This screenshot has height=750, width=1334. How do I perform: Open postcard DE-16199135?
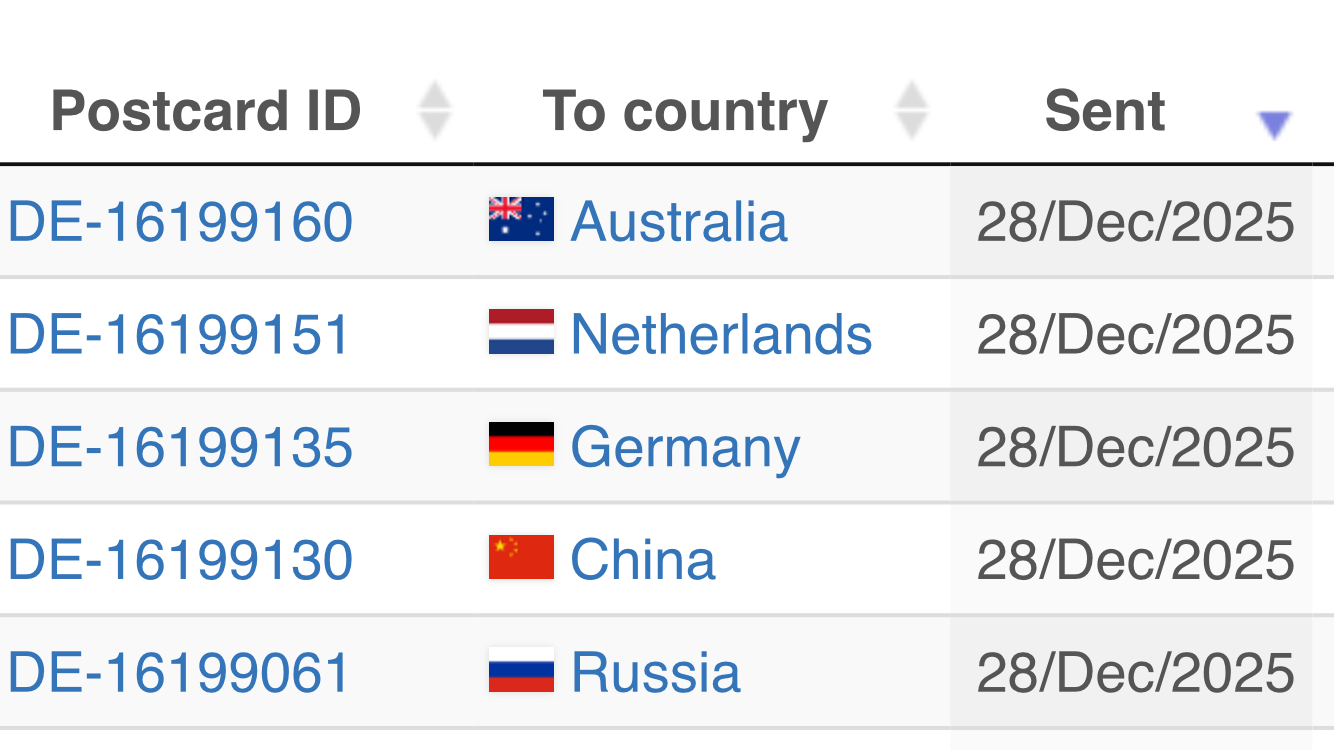pos(180,447)
